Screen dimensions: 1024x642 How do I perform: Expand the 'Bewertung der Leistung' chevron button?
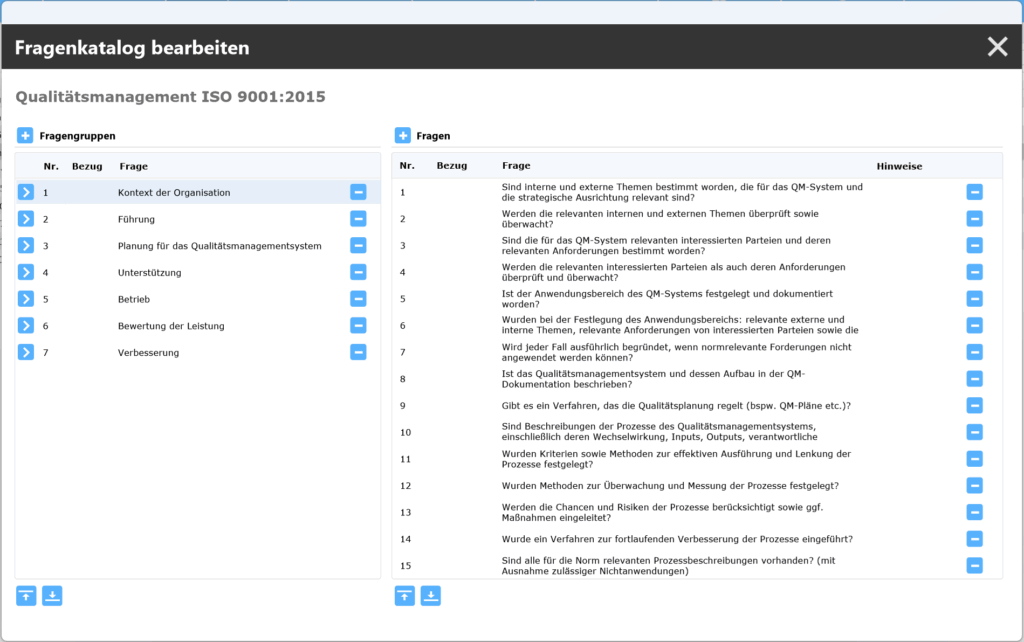(26, 325)
